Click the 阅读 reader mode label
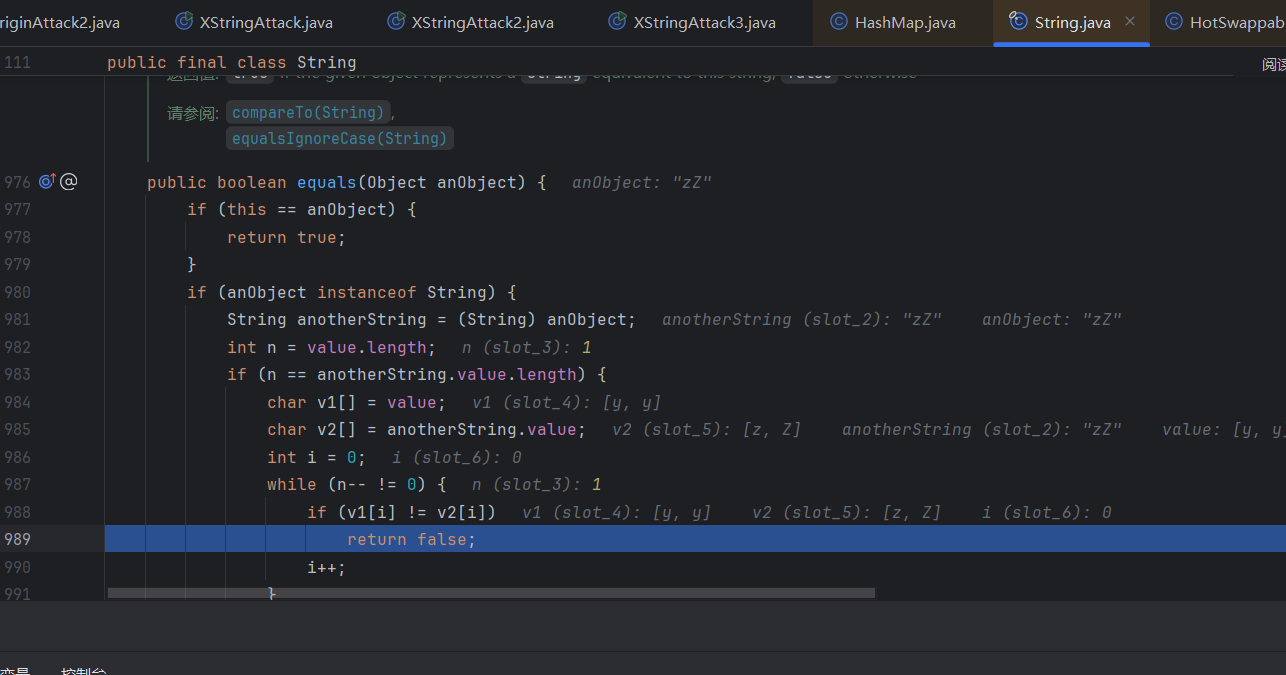Image resolution: width=1286 pixels, height=675 pixels. tap(1273, 64)
